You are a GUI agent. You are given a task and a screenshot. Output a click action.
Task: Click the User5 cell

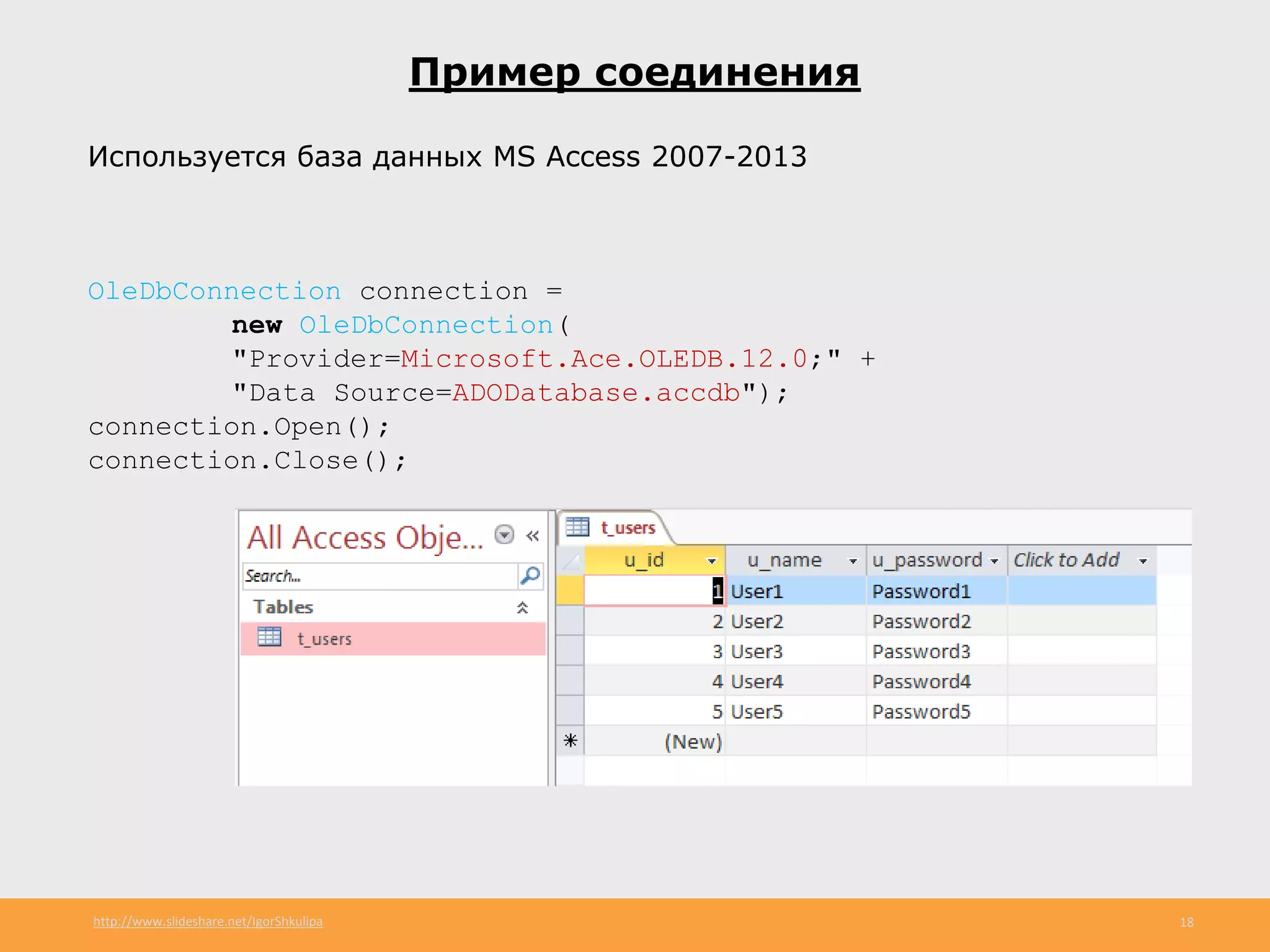click(x=796, y=712)
